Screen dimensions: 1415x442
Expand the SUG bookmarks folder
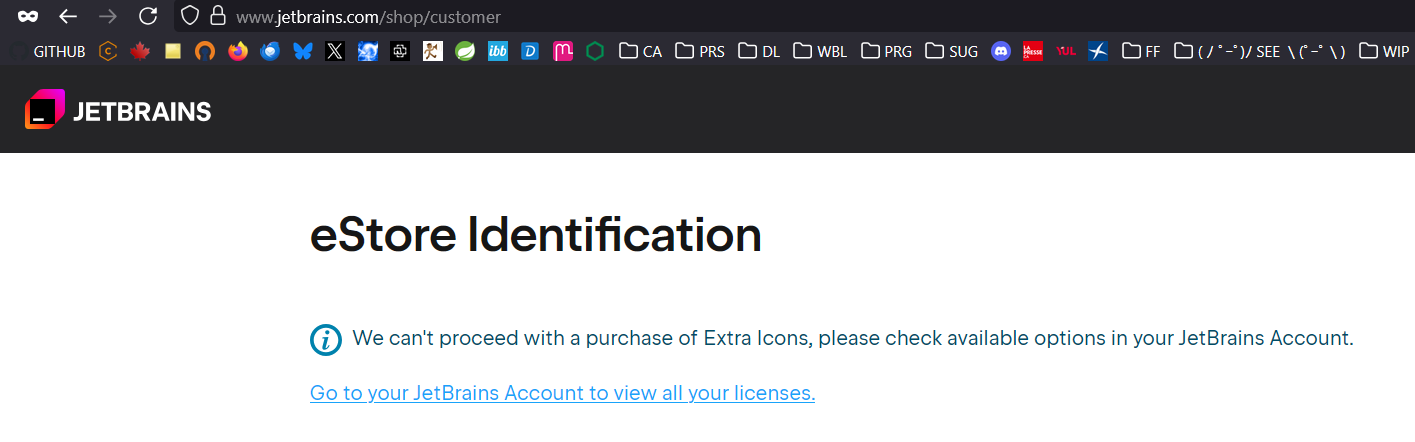(x=951, y=51)
